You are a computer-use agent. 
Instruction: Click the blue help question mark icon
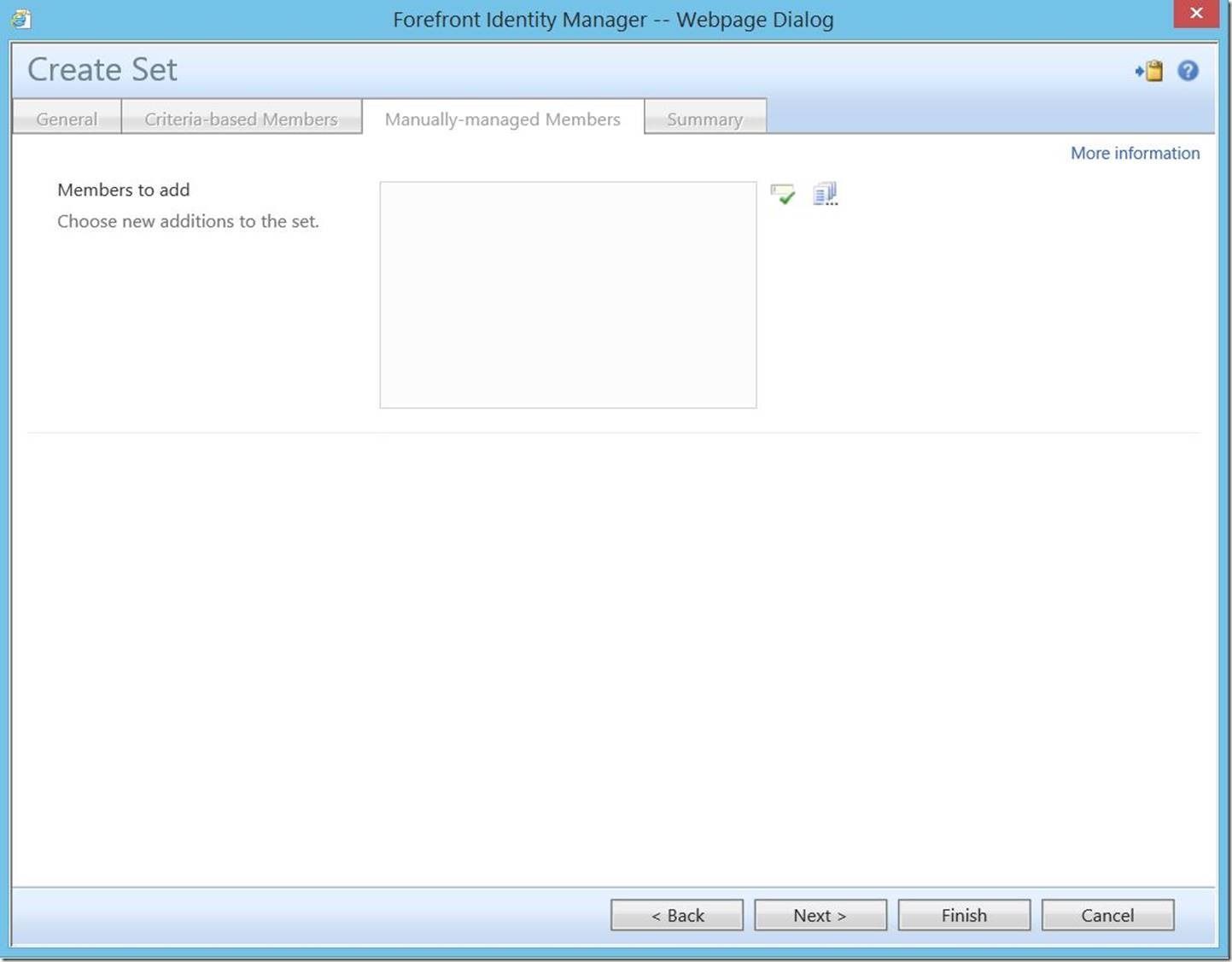click(x=1188, y=71)
